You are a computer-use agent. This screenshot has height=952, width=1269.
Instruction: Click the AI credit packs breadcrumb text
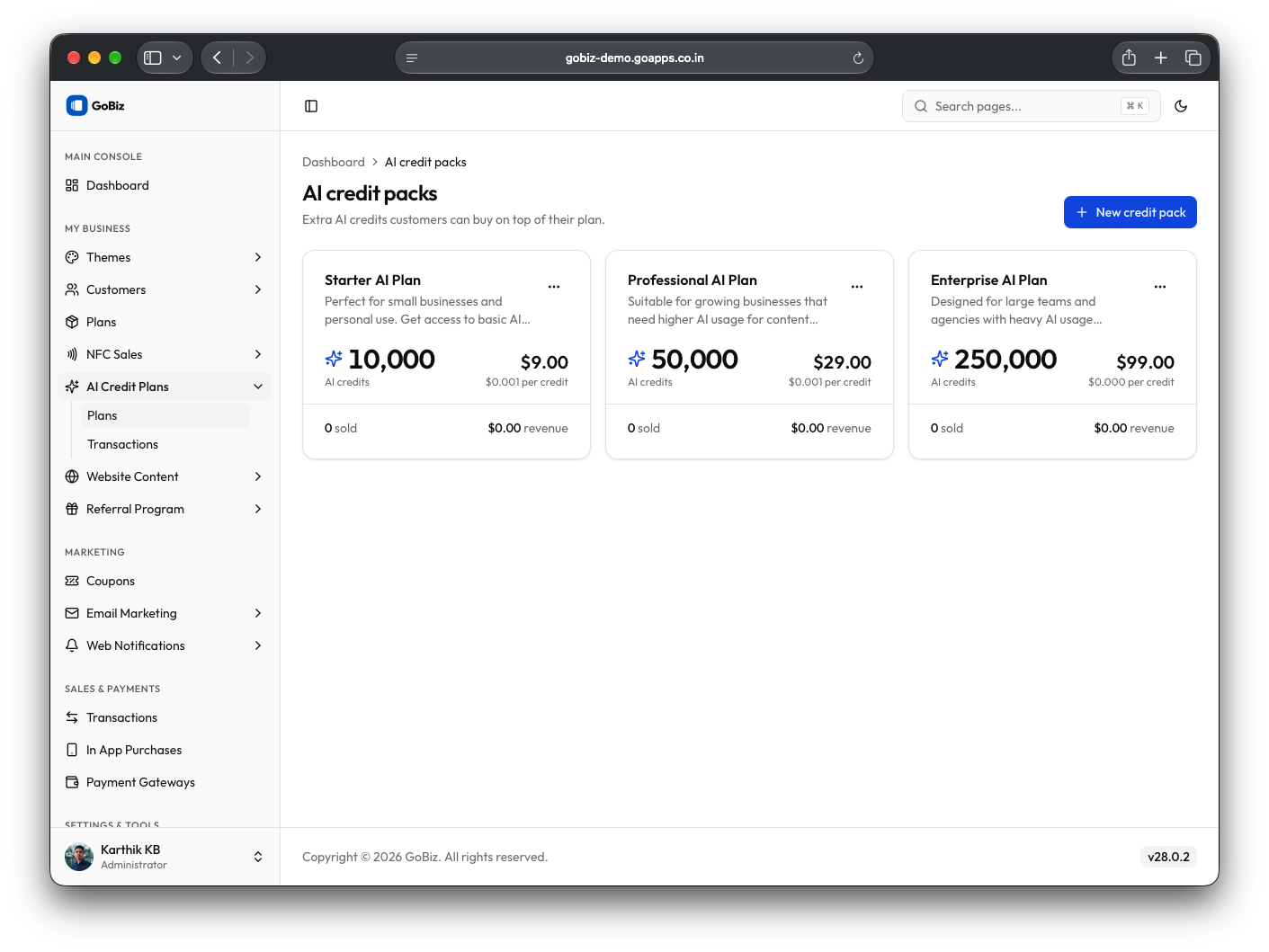point(425,162)
